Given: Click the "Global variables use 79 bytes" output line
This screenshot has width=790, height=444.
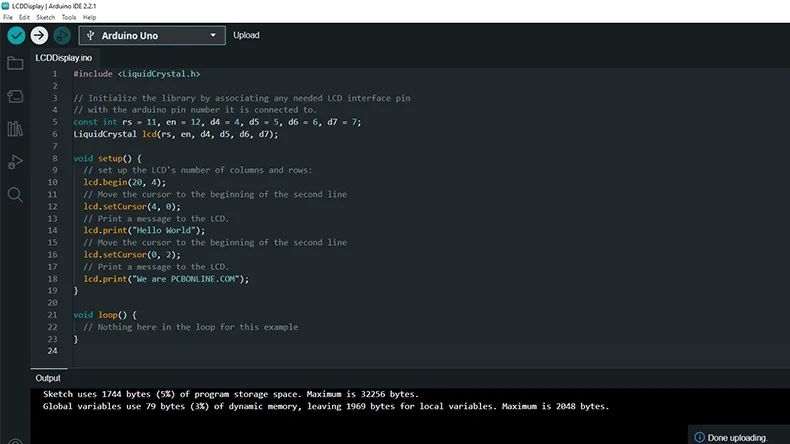Looking at the screenshot, I should point(326,406).
